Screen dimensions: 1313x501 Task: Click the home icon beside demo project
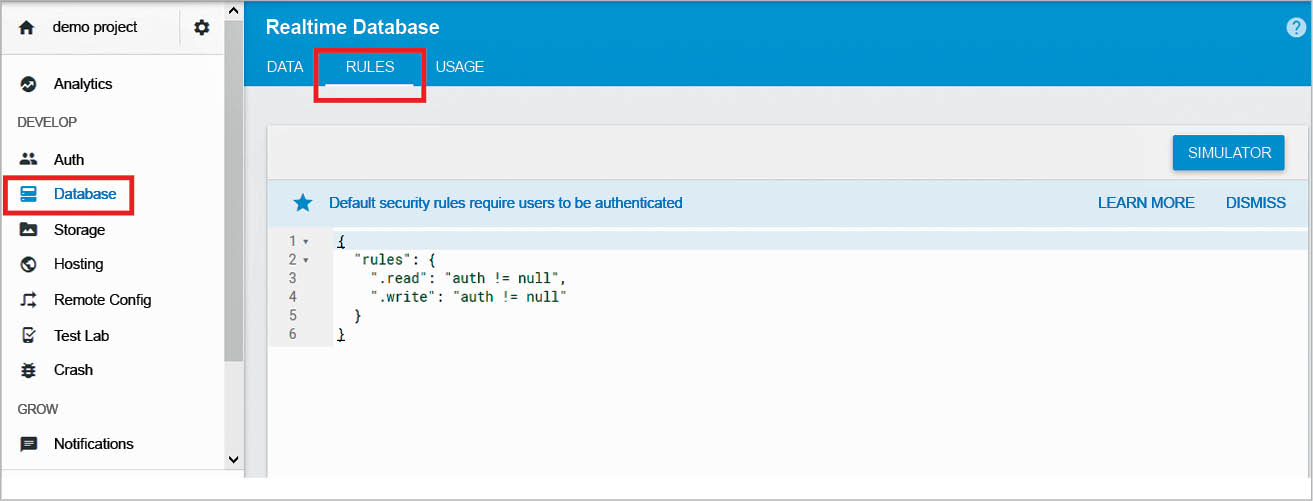[x=27, y=28]
